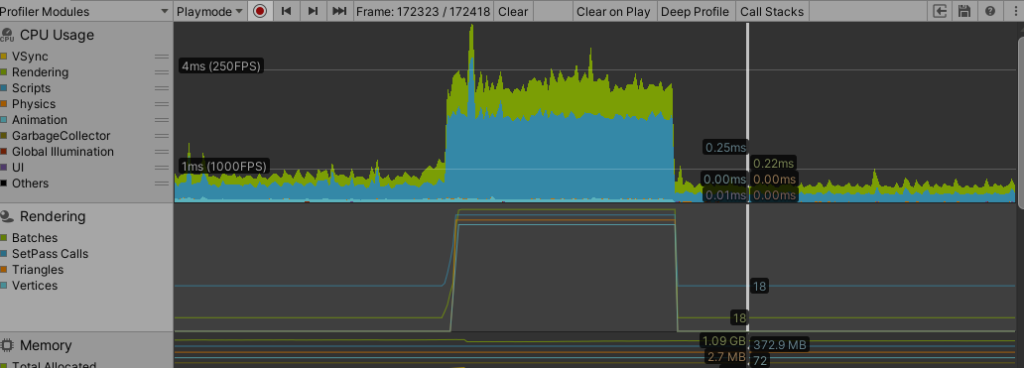Jump to the current frame

tap(339, 11)
